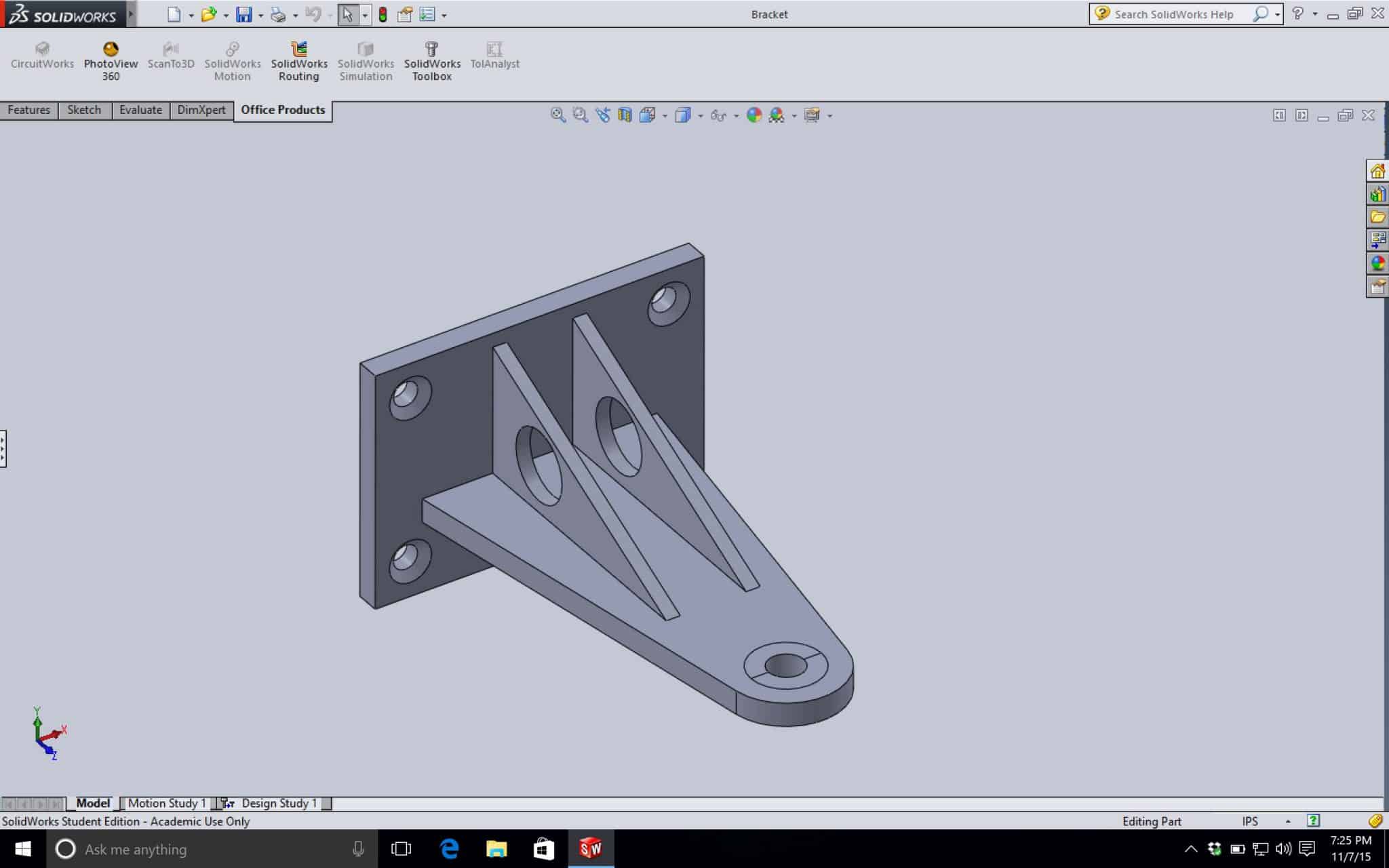1389x868 pixels.
Task: Open PhotoView 360
Action: click(x=111, y=60)
